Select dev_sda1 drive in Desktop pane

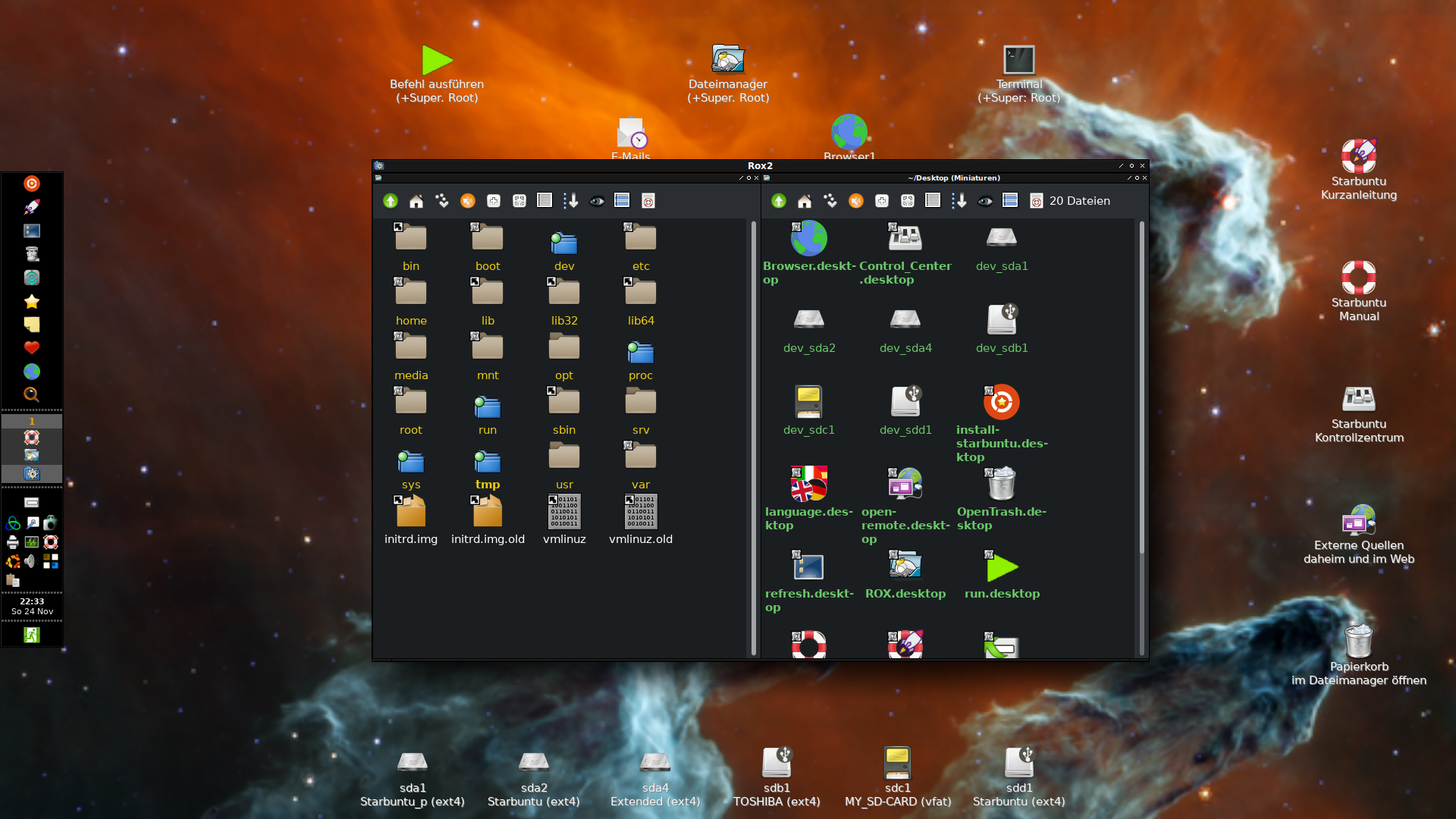pyautogui.click(x=1002, y=248)
